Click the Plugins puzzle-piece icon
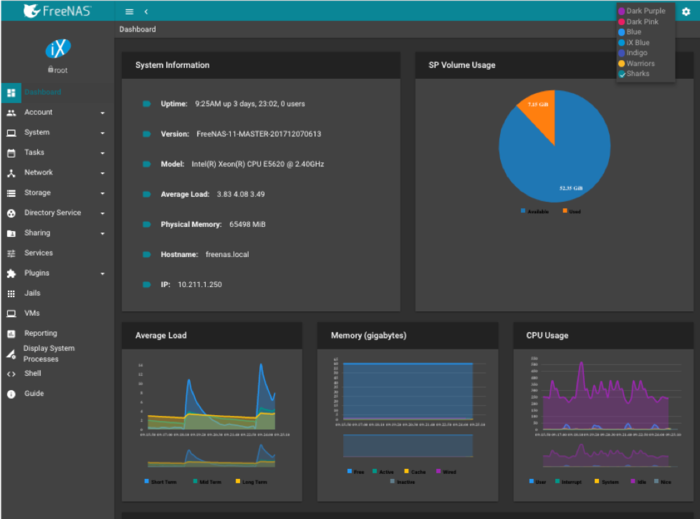700x519 pixels. click(x=11, y=273)
